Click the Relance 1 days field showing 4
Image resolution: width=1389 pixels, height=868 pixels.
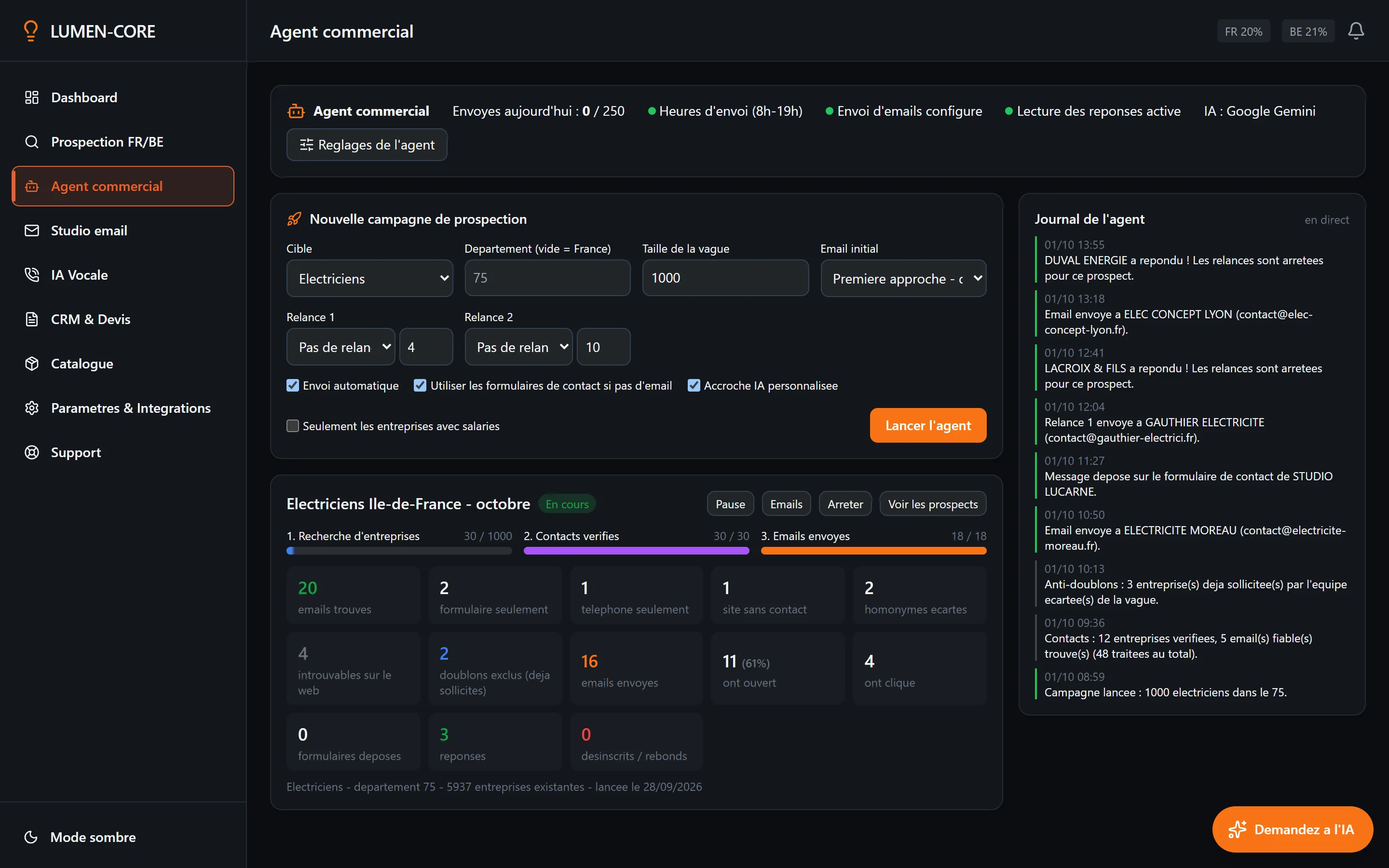426,347
